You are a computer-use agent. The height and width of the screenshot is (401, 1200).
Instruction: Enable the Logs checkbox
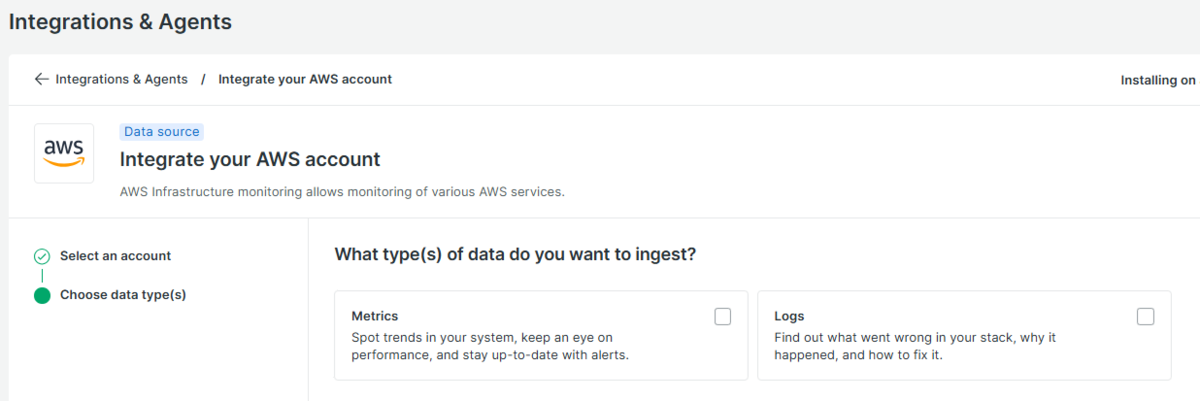tap(1146, 317)
